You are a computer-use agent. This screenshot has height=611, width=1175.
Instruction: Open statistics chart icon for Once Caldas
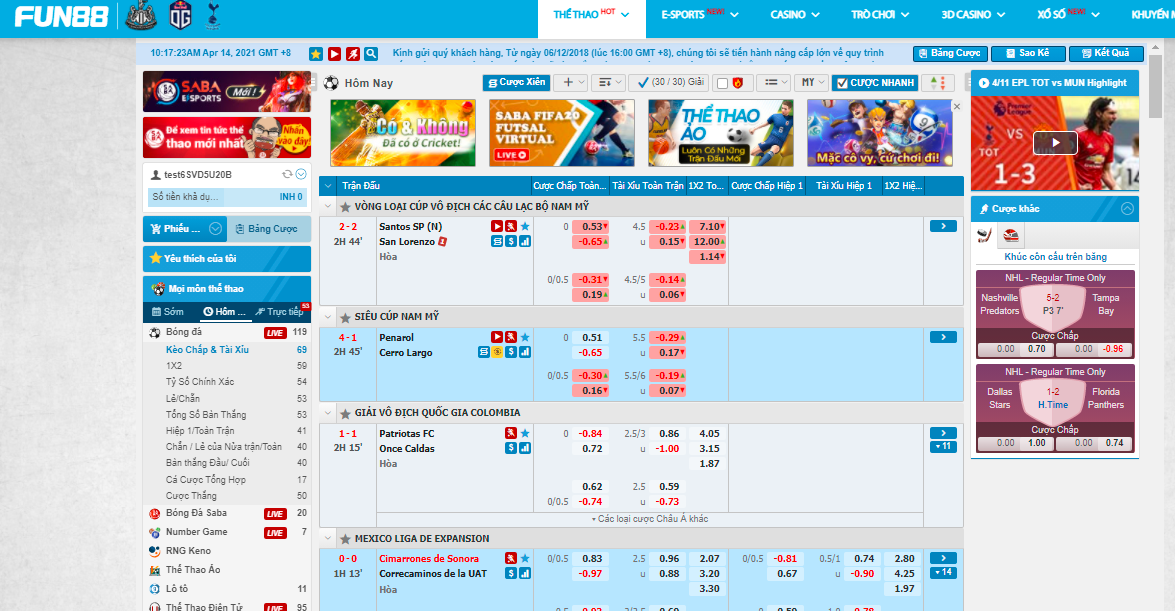[525, 448]
